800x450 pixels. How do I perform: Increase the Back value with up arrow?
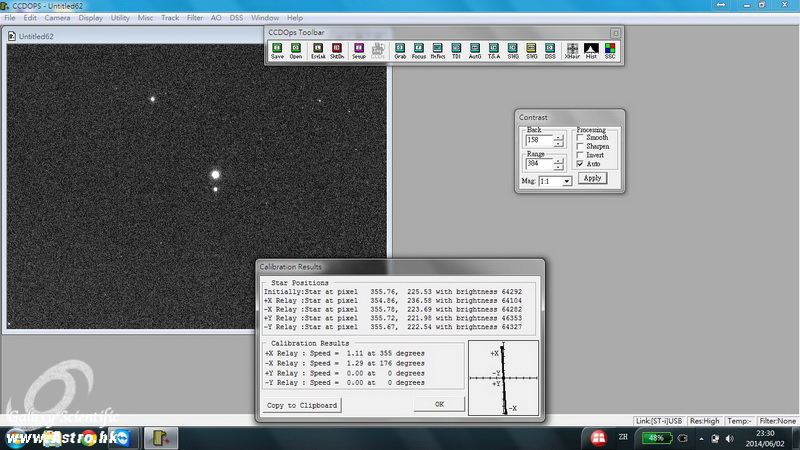coord(558,137)
